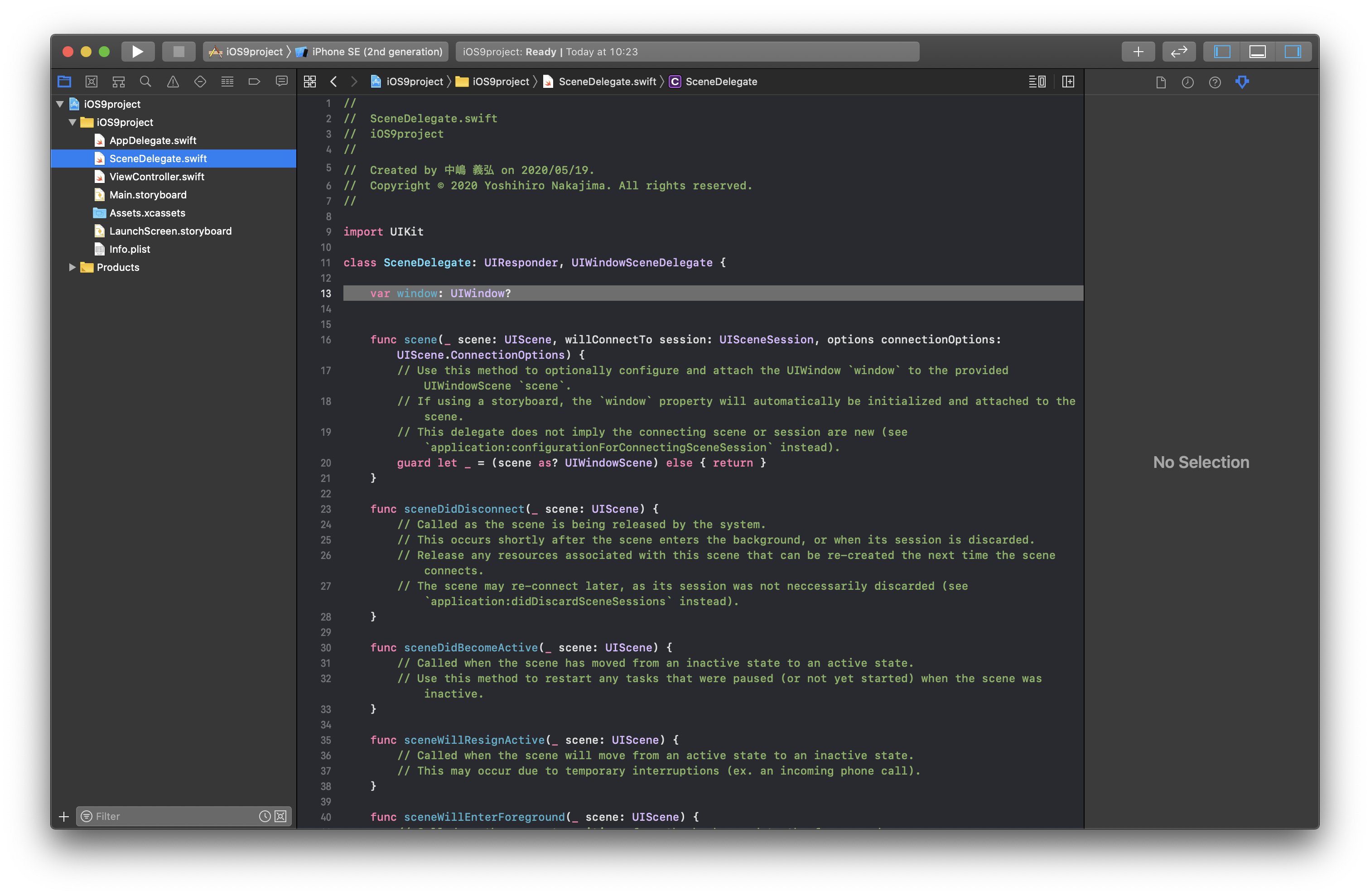The image size is (1370, 896).
Task: Click line number 13 in gutter
Action: pyautogui.click(x=326, y=294)
